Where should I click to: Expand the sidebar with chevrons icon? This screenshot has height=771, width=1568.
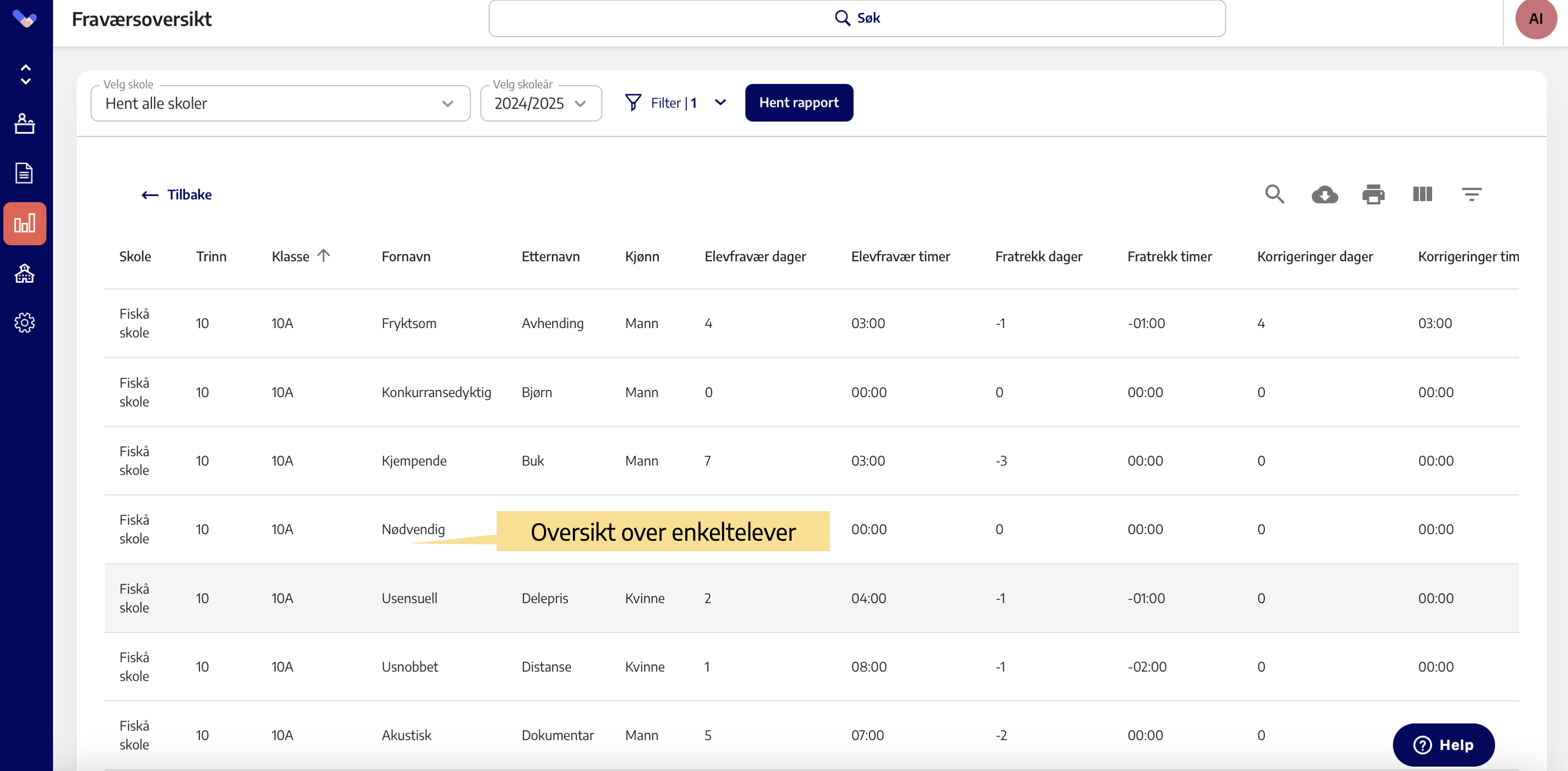tap(26, 74)
